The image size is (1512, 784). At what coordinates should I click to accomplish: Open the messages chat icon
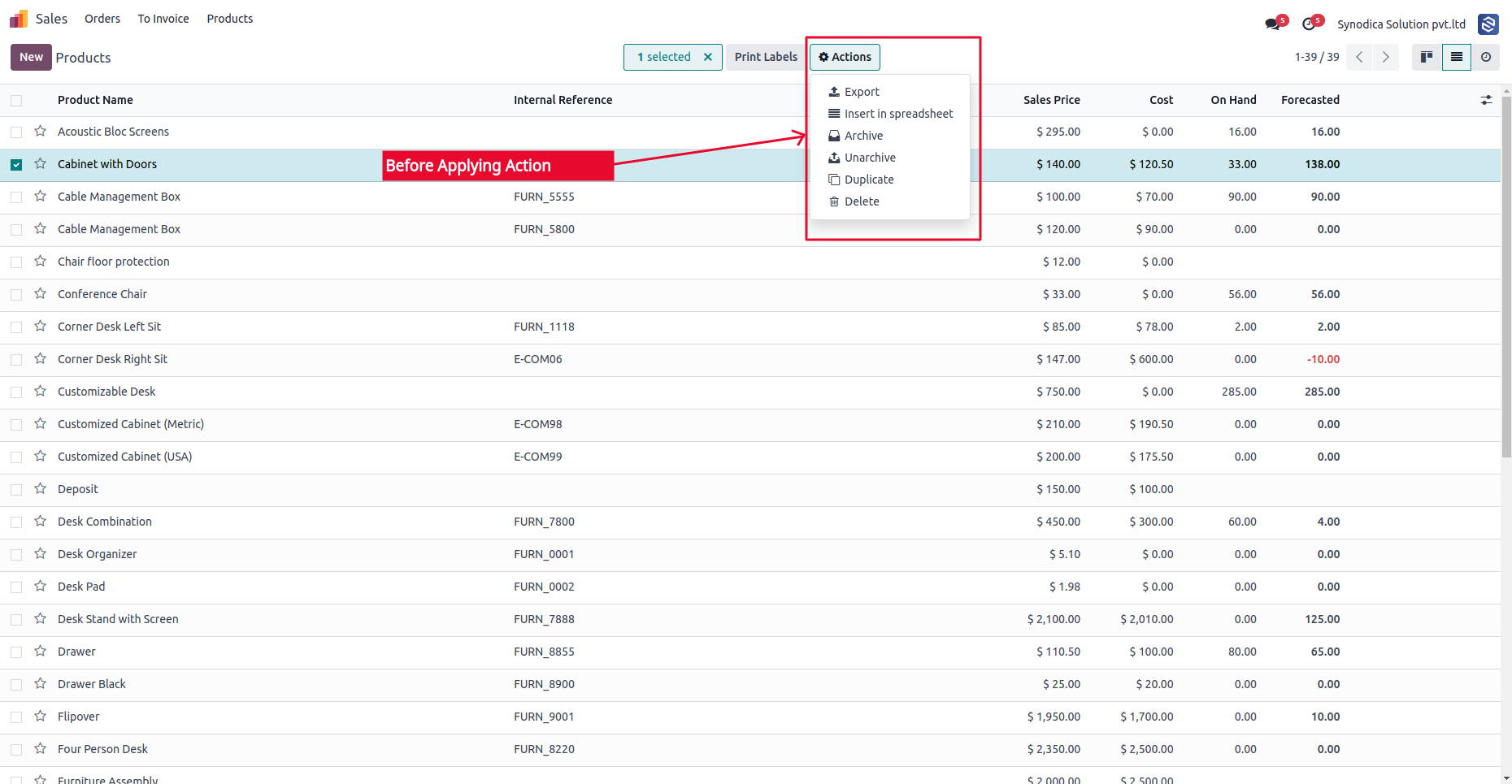1273,24
